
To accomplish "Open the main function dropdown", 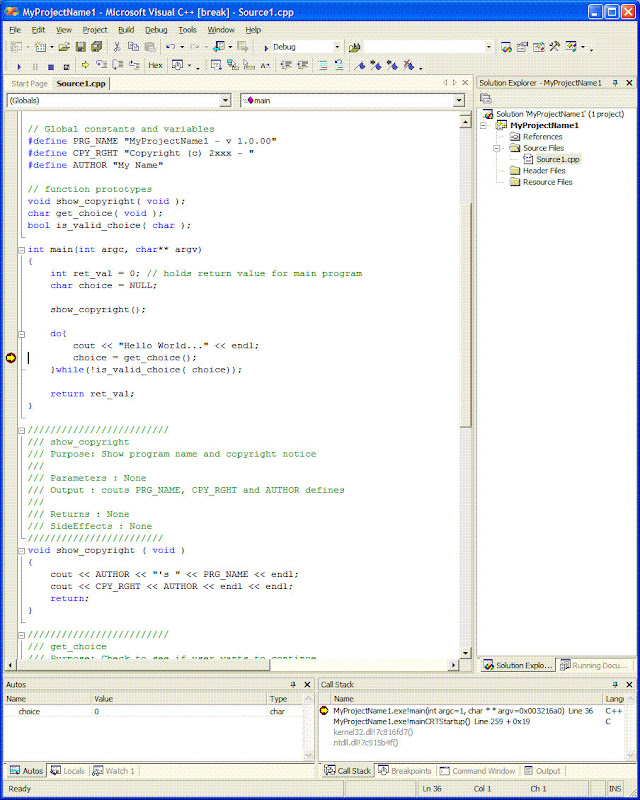I will click(x=459, y=101).
